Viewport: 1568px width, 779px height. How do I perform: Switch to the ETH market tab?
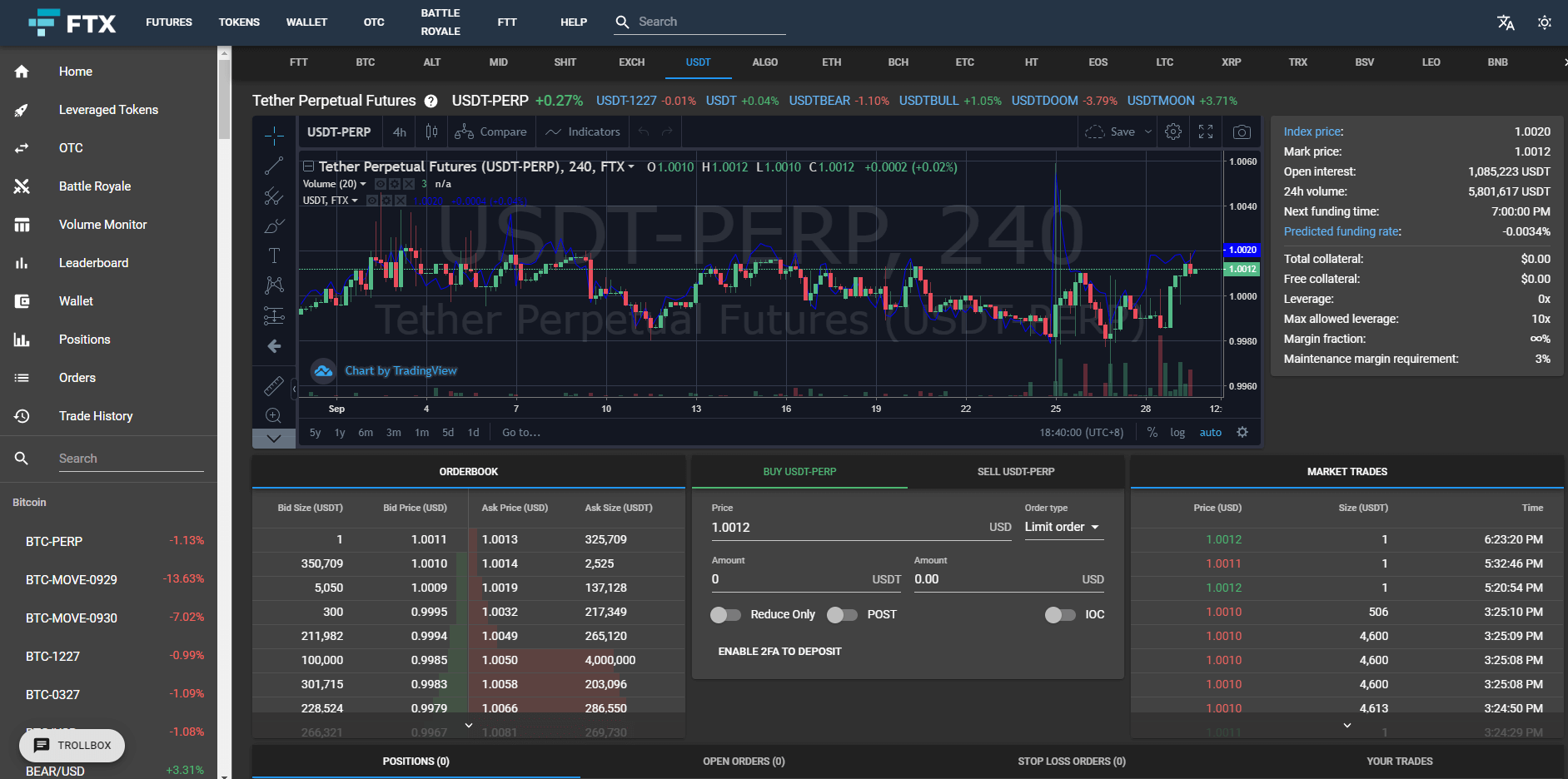pos(832,62)
